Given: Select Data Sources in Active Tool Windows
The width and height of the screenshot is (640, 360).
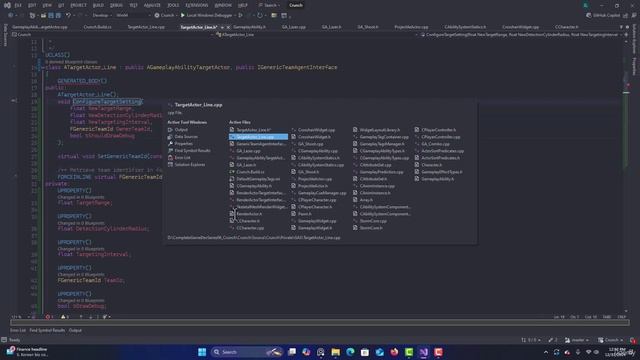Looking at the screenshot, I should pyautogui.click(x=182, y=137).
